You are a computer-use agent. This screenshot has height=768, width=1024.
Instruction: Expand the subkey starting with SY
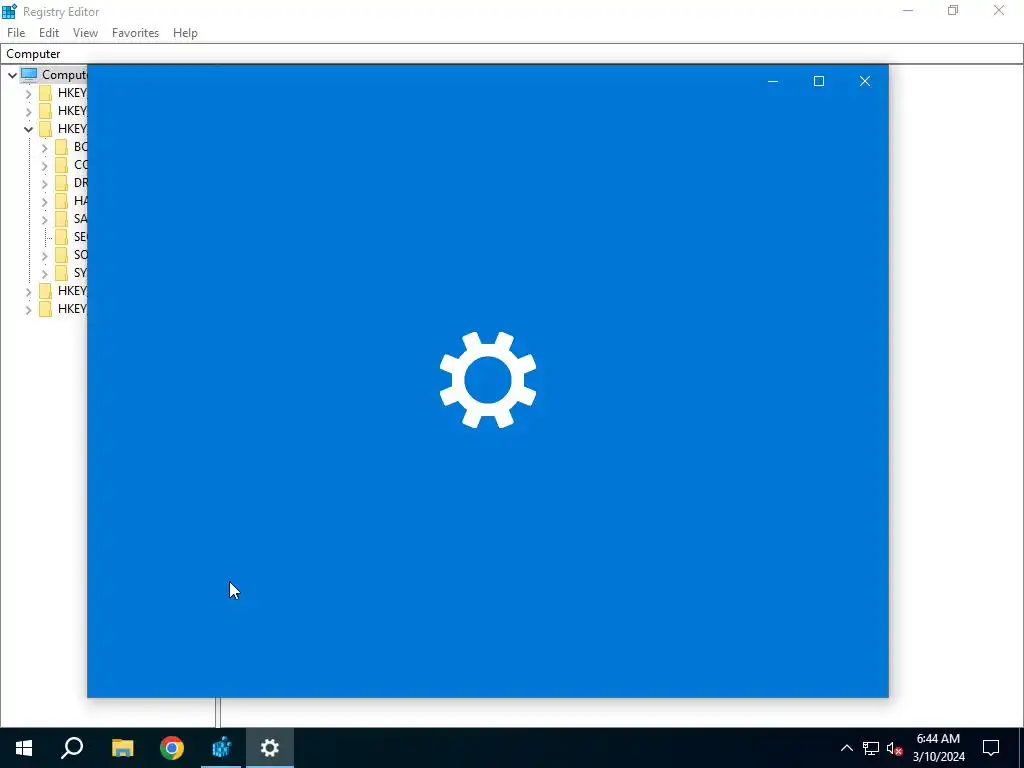point(44,274)
